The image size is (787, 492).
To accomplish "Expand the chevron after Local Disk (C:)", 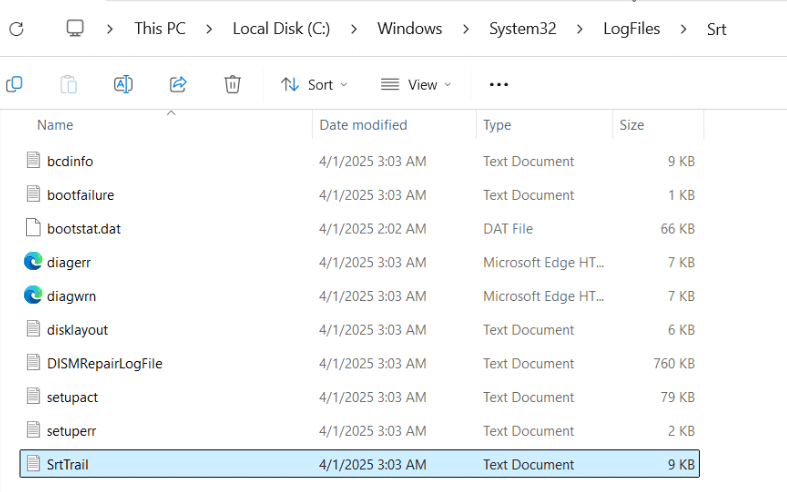I will pyautogui.click(x=354, y=29).
